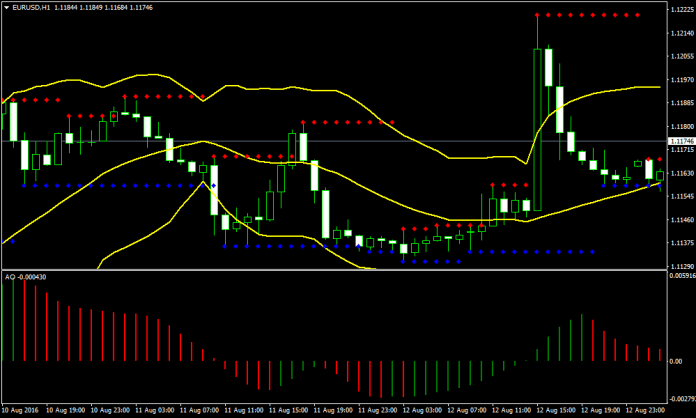Click the 1.11630 price scale label

pyautogui.click(x=681, y=173)
